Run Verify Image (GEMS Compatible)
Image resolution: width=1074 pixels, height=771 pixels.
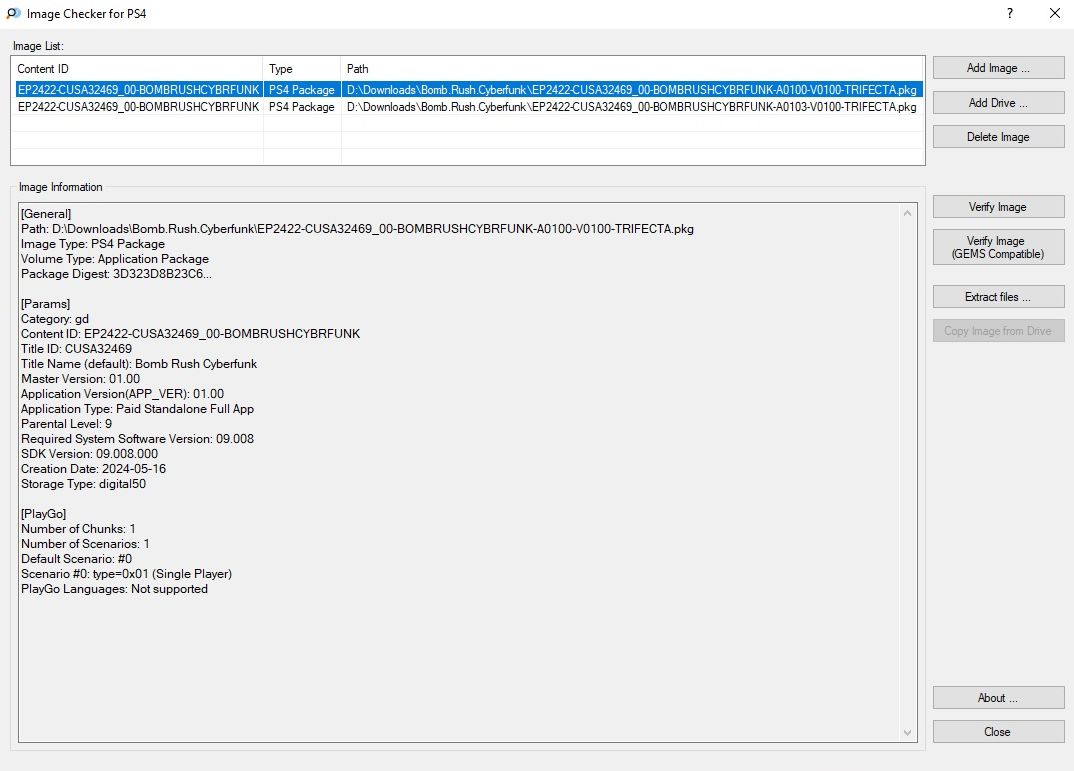point(998,247)
